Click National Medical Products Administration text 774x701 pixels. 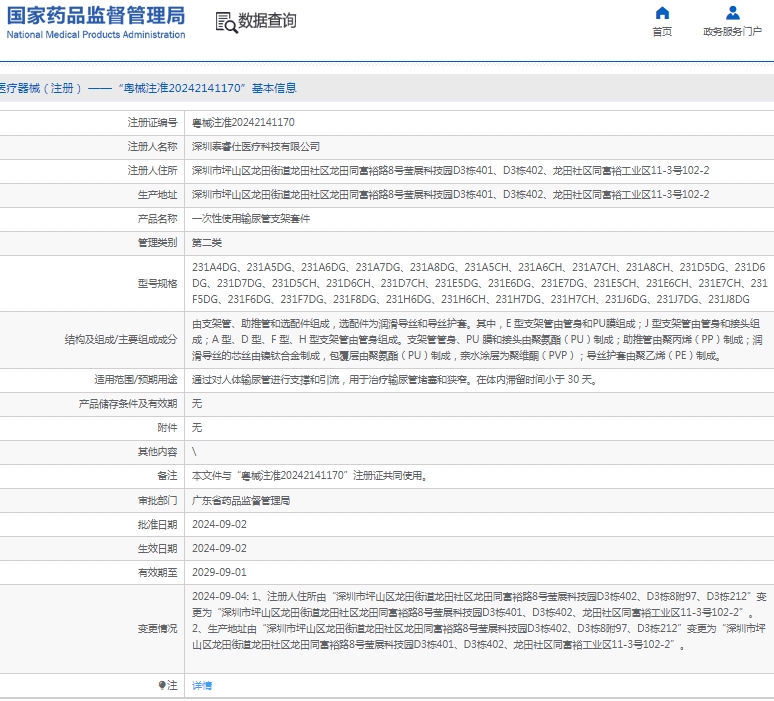(x=96, y=35)
